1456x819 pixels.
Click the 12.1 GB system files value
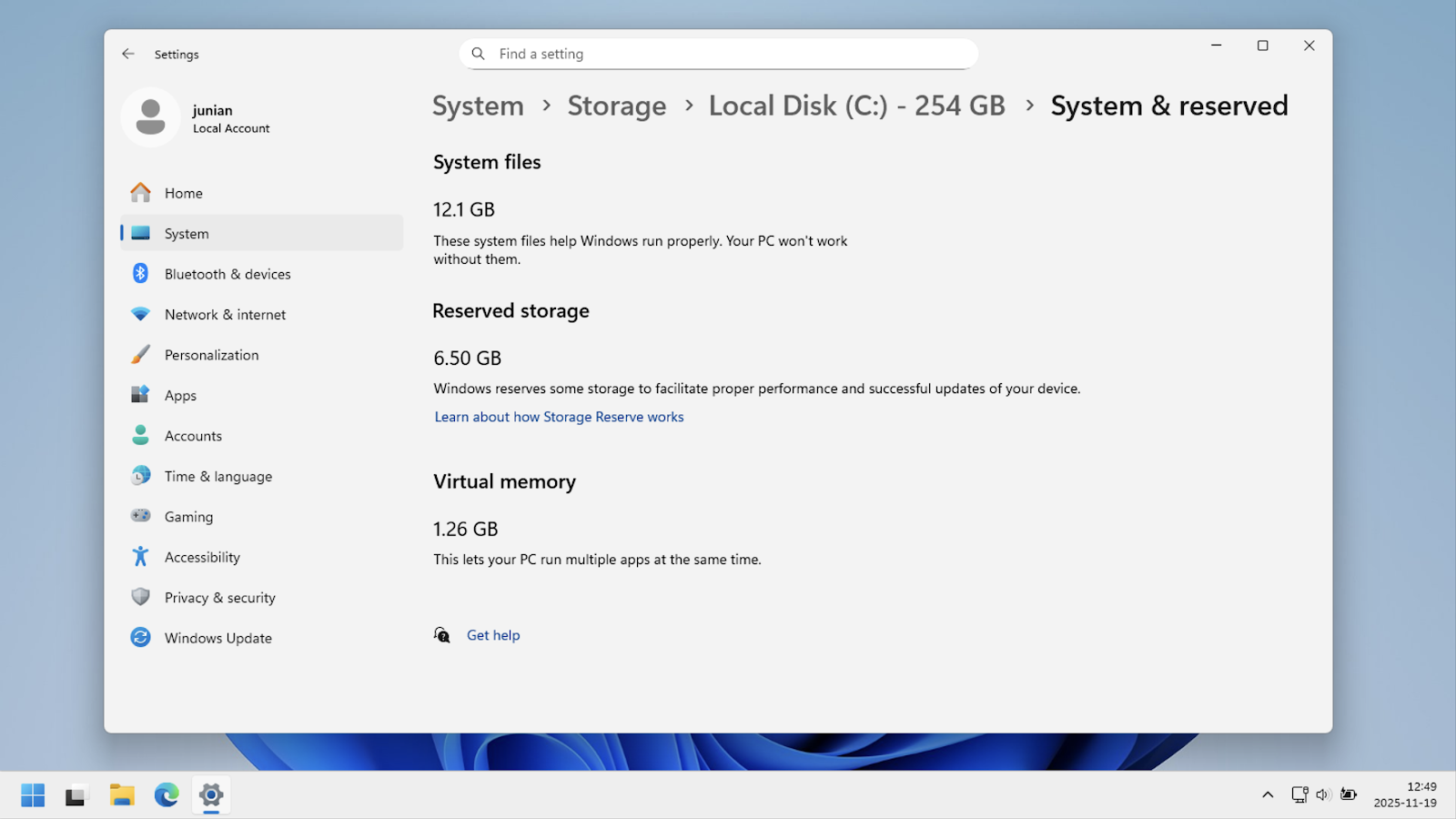[x=464, y=209]
